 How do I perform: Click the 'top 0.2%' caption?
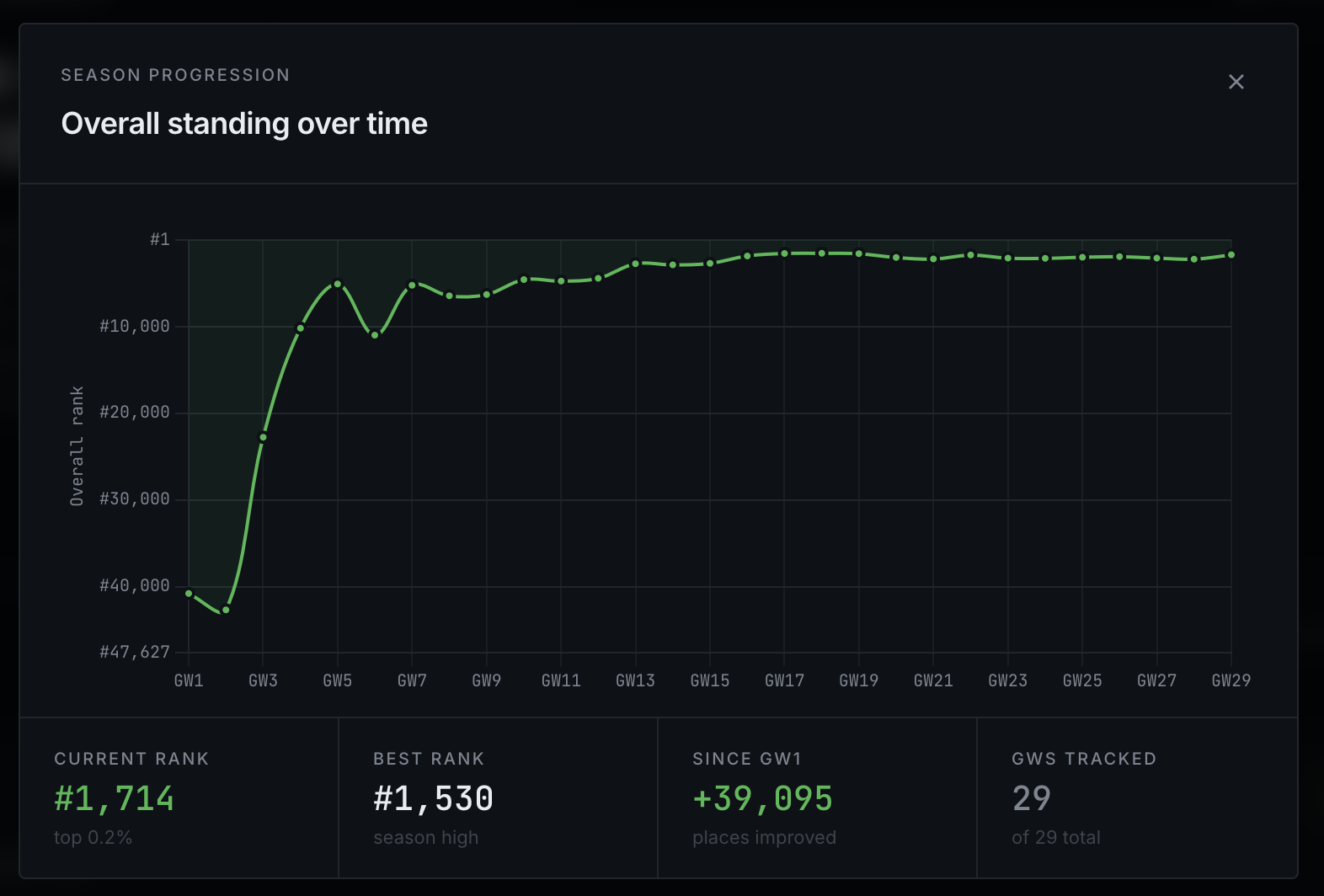(x=93, y=838)
